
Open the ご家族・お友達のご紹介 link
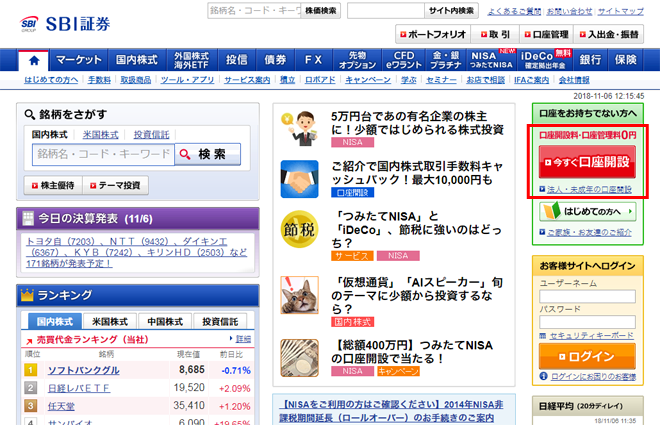589,232
